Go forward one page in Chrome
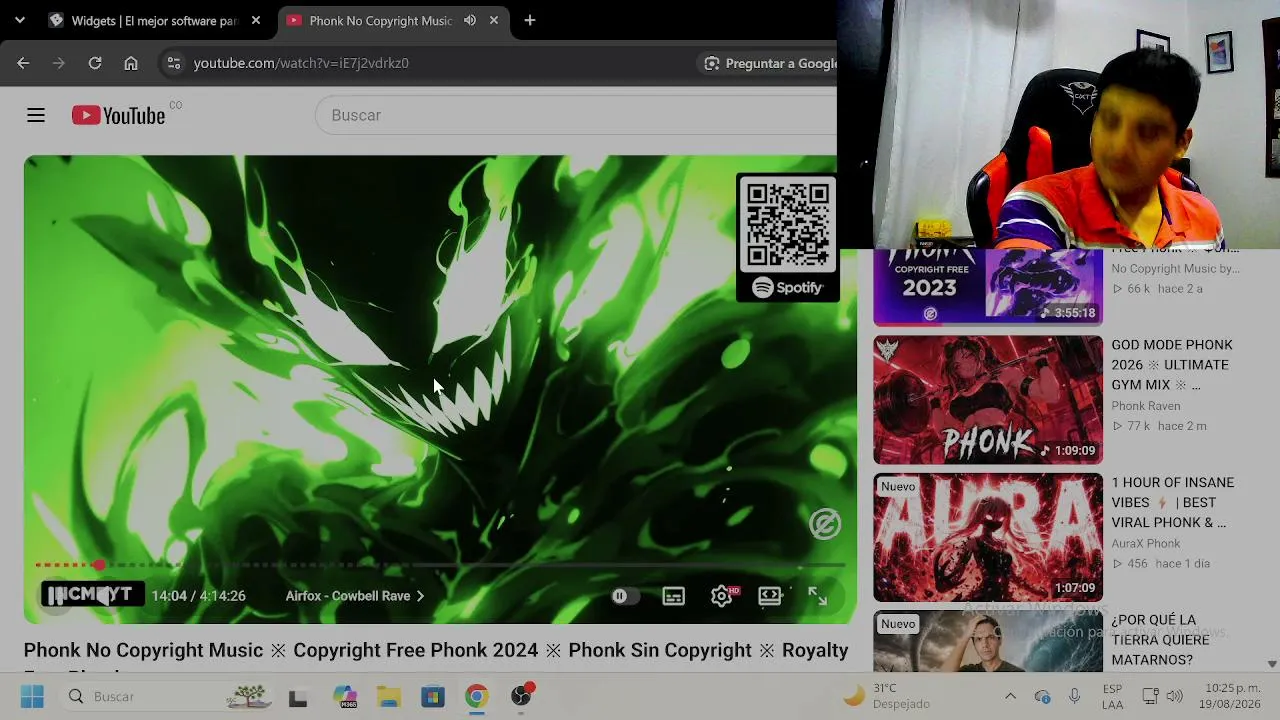This screenshot has height=720, width=1280. coord(59,63)
